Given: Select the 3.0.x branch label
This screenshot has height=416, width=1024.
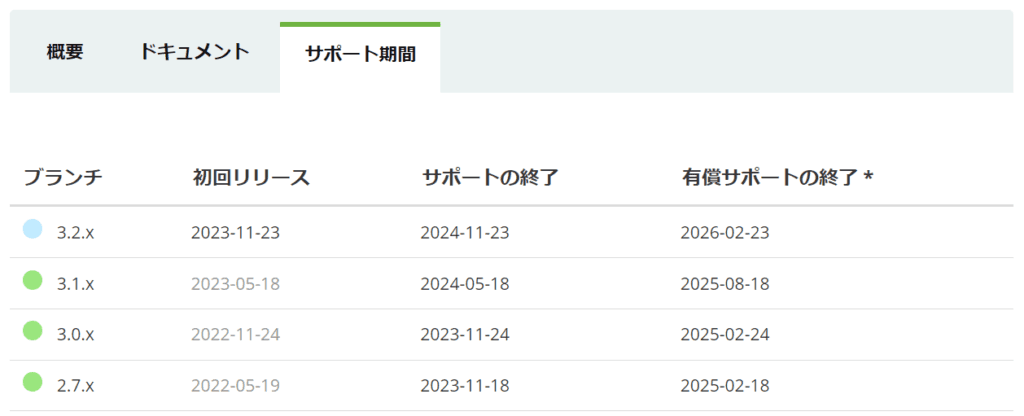Looking at the screenshot, I should click(76, 334).
